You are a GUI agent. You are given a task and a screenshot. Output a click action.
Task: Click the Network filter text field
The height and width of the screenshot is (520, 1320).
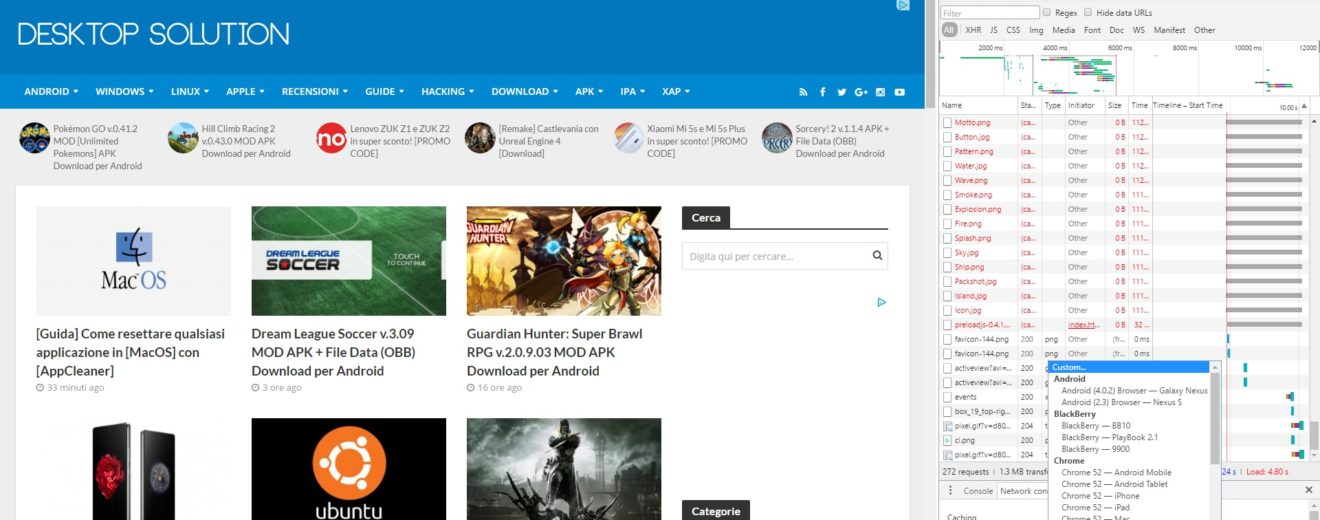(988, 13)
